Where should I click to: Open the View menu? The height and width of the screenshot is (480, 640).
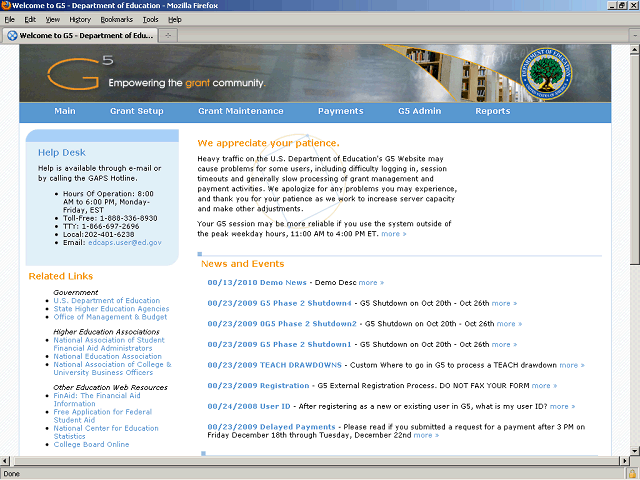point(53,20)
